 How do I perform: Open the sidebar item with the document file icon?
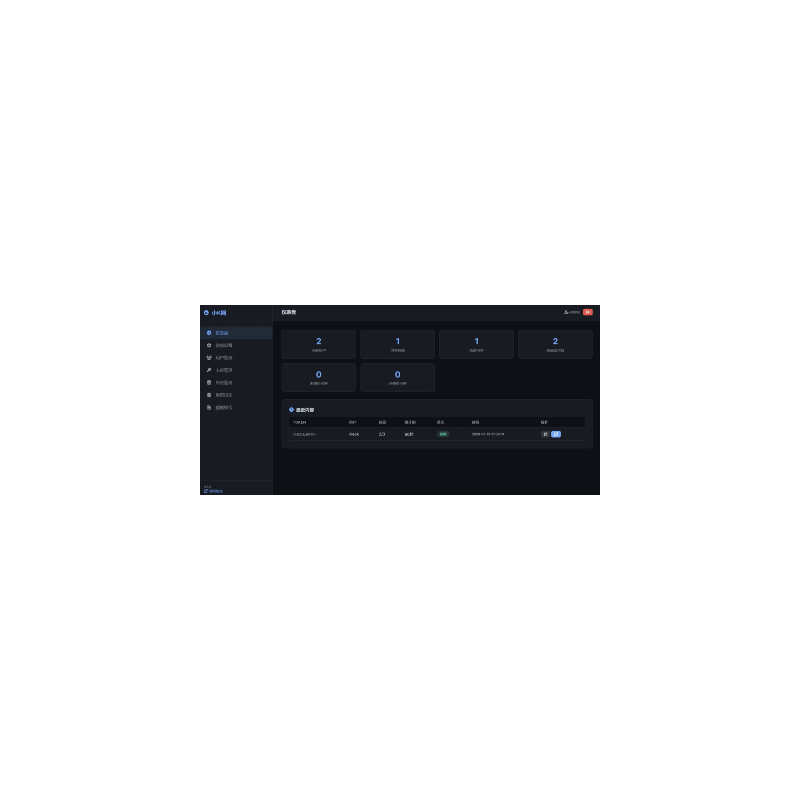pos(236,408)
